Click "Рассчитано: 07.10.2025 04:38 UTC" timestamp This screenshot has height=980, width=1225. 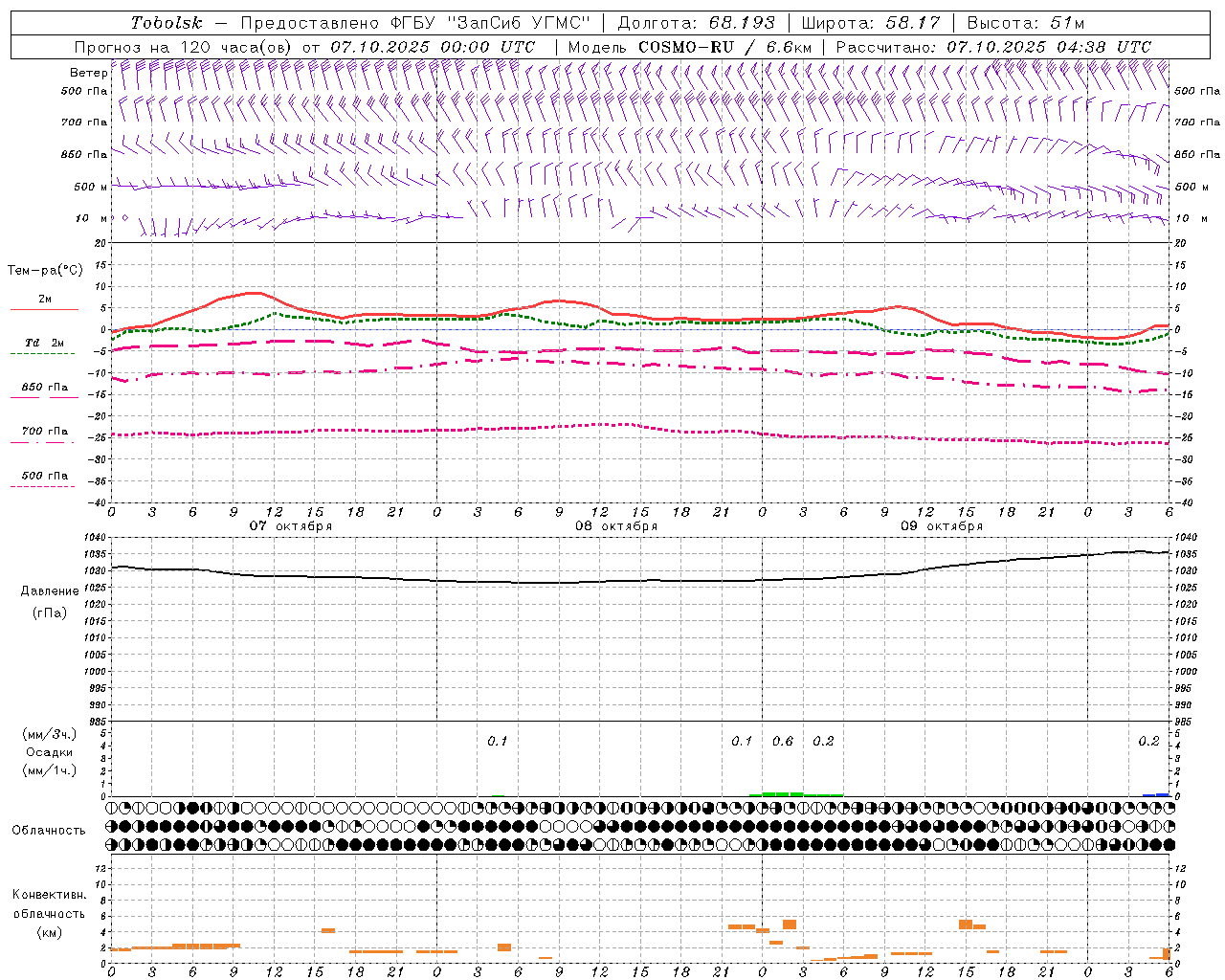pyautogui.click(x=993, y=47)
